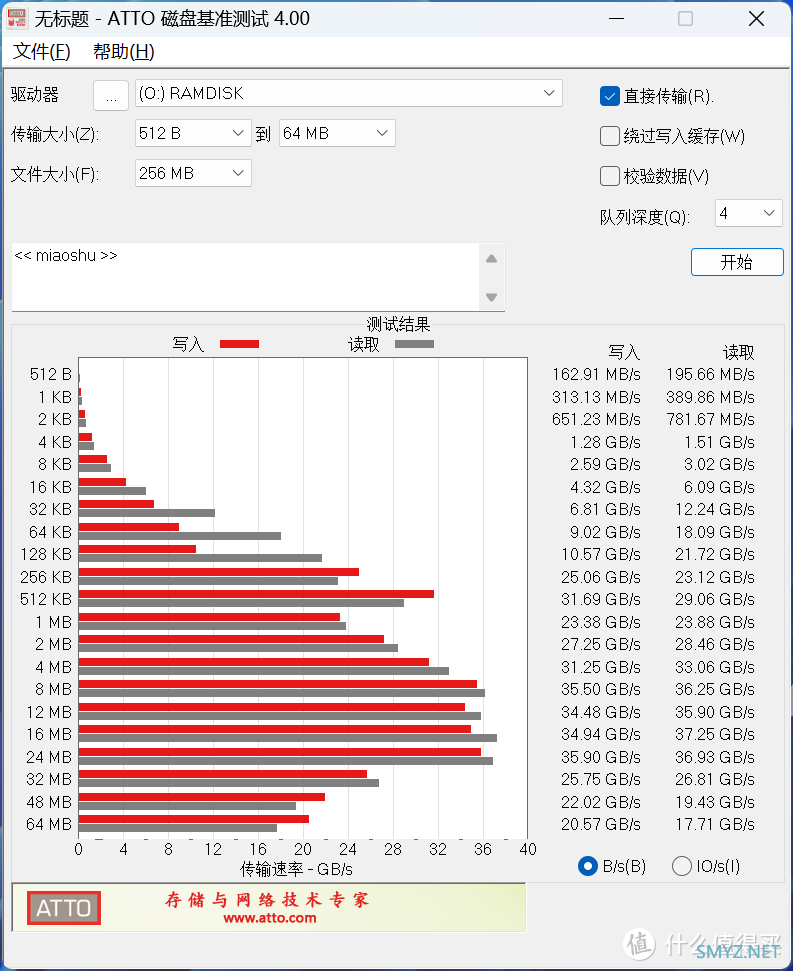Screen dimensions: 793x971
Task: Click the ATTO logo in the banner
Action: 64,908
